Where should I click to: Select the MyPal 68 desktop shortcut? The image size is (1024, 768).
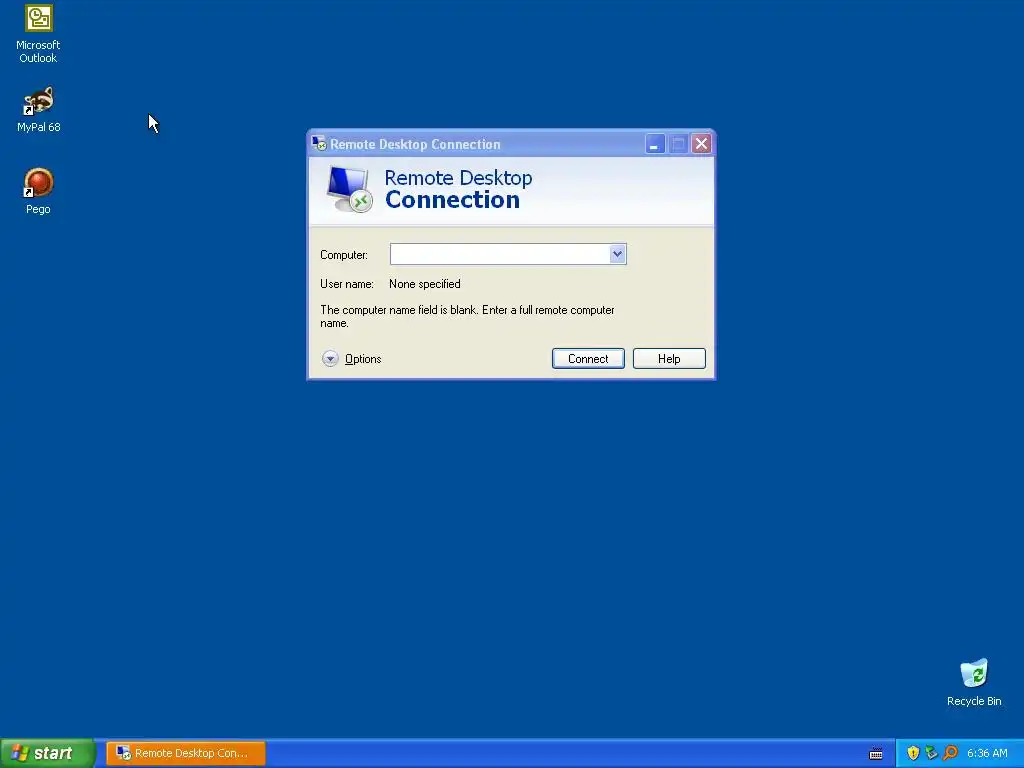[x=39, y=110]
